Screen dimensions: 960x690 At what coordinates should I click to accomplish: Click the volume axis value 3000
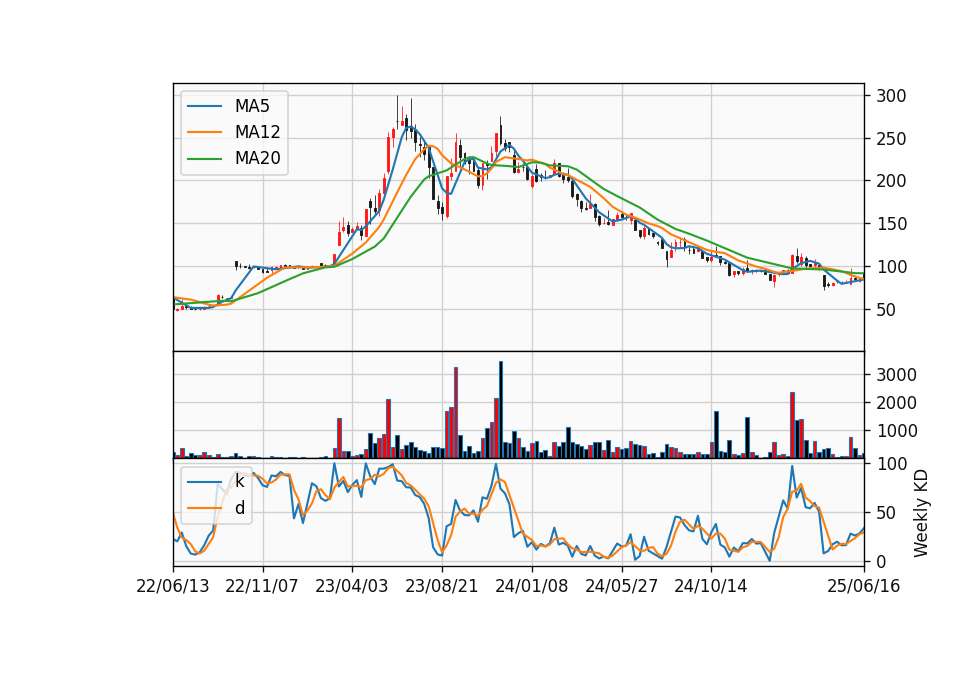(x=896, y=375)
